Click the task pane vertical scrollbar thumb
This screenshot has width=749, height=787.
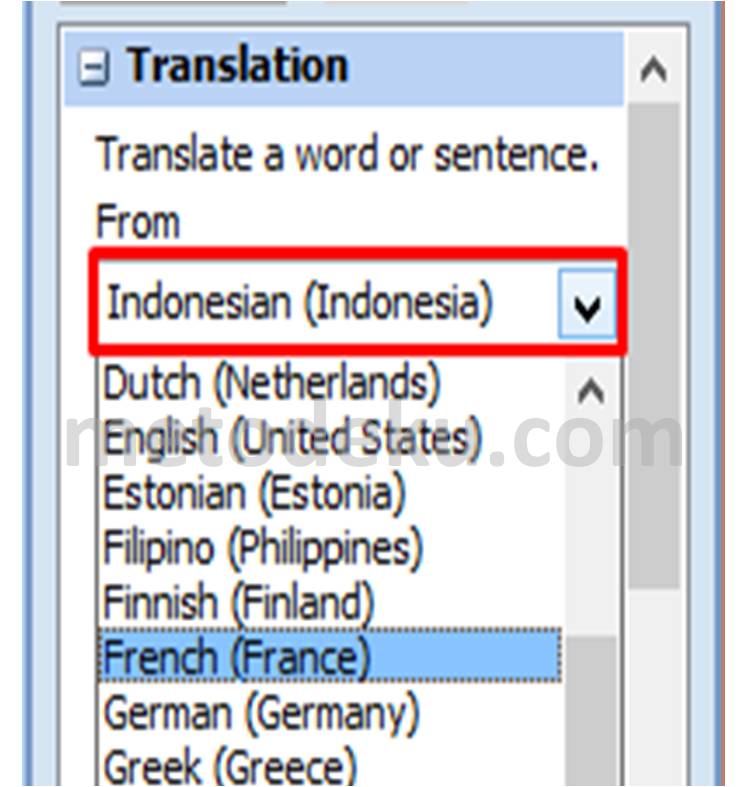pyautogui.click(x=654, y=345)
